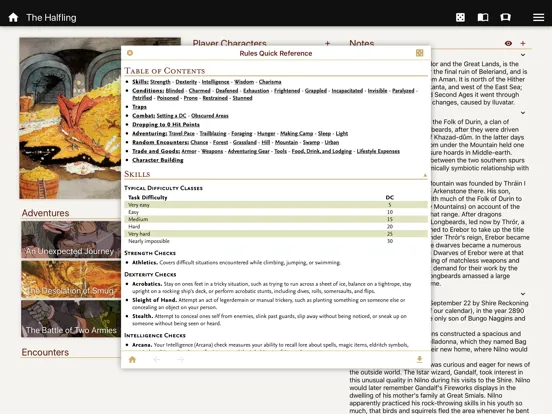552x414 pixels.
Task: Open the hamburger menu
Action: pos(538,17)
